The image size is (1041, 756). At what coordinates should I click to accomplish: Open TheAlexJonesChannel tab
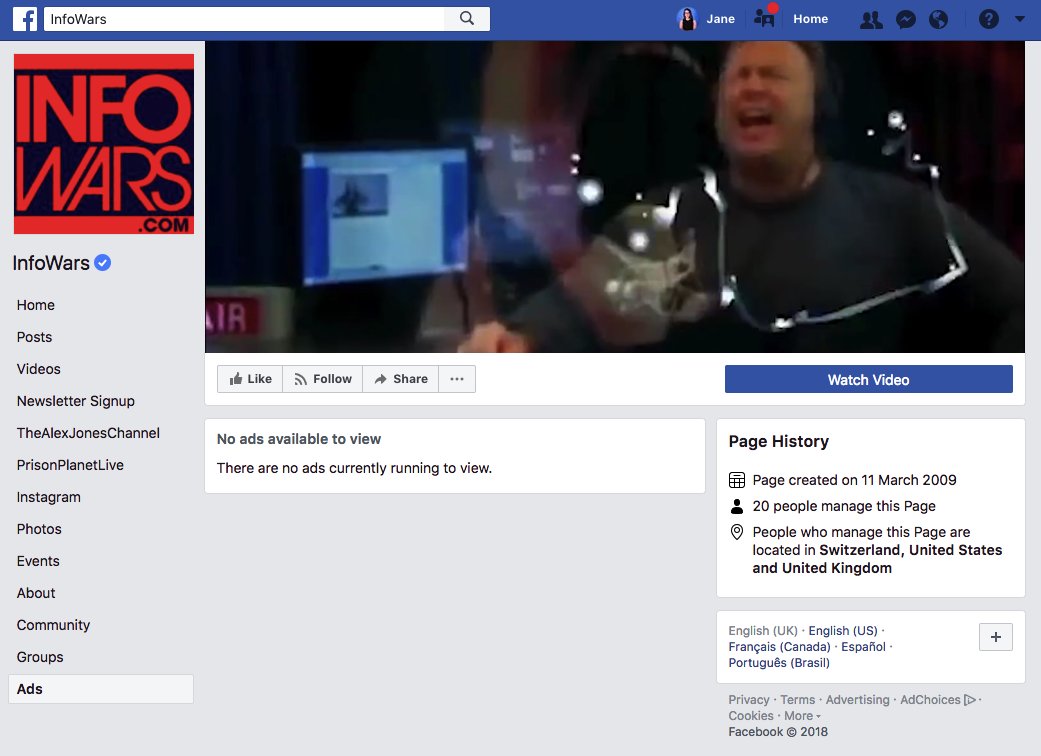click(x=88, y=433)
